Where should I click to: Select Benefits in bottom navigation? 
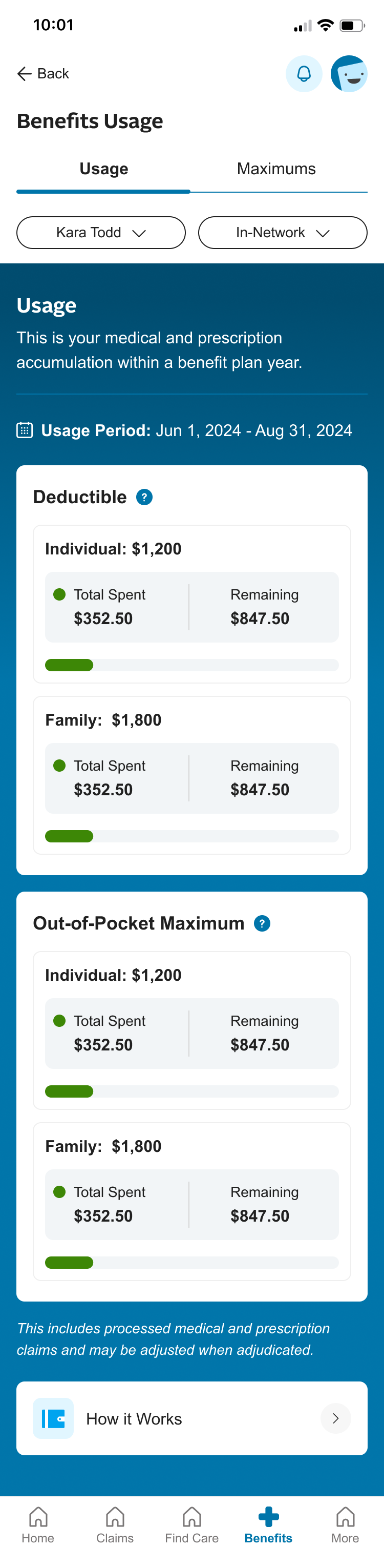pyautogui.click(x=268, y=1525)
